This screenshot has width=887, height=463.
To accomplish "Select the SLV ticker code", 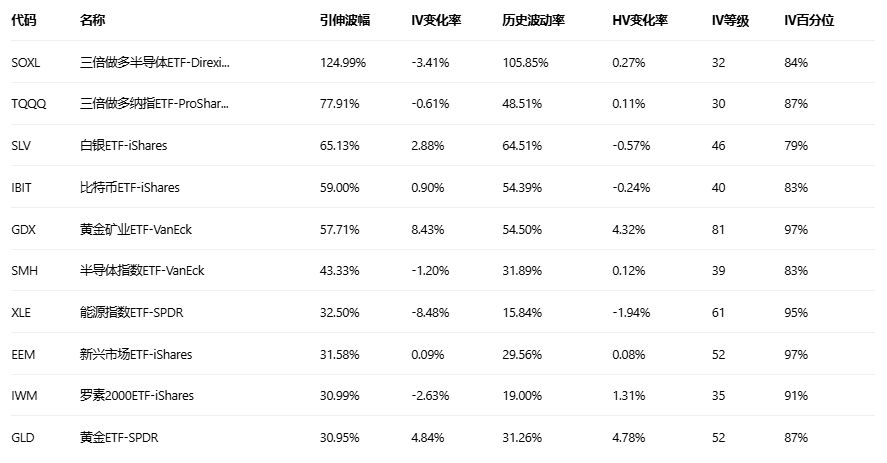I will [x=21, y=145].
